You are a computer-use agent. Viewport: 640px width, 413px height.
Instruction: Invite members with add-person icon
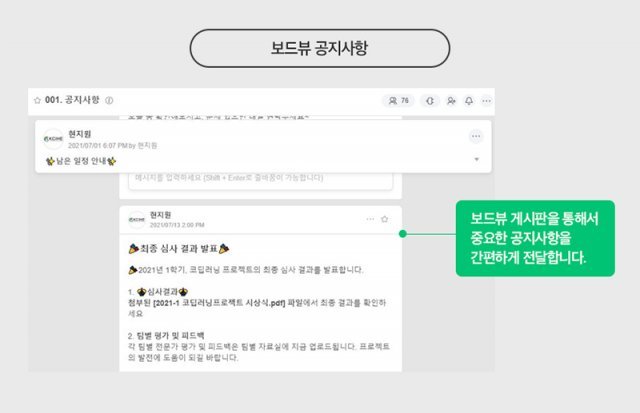[x=451, y=100]
